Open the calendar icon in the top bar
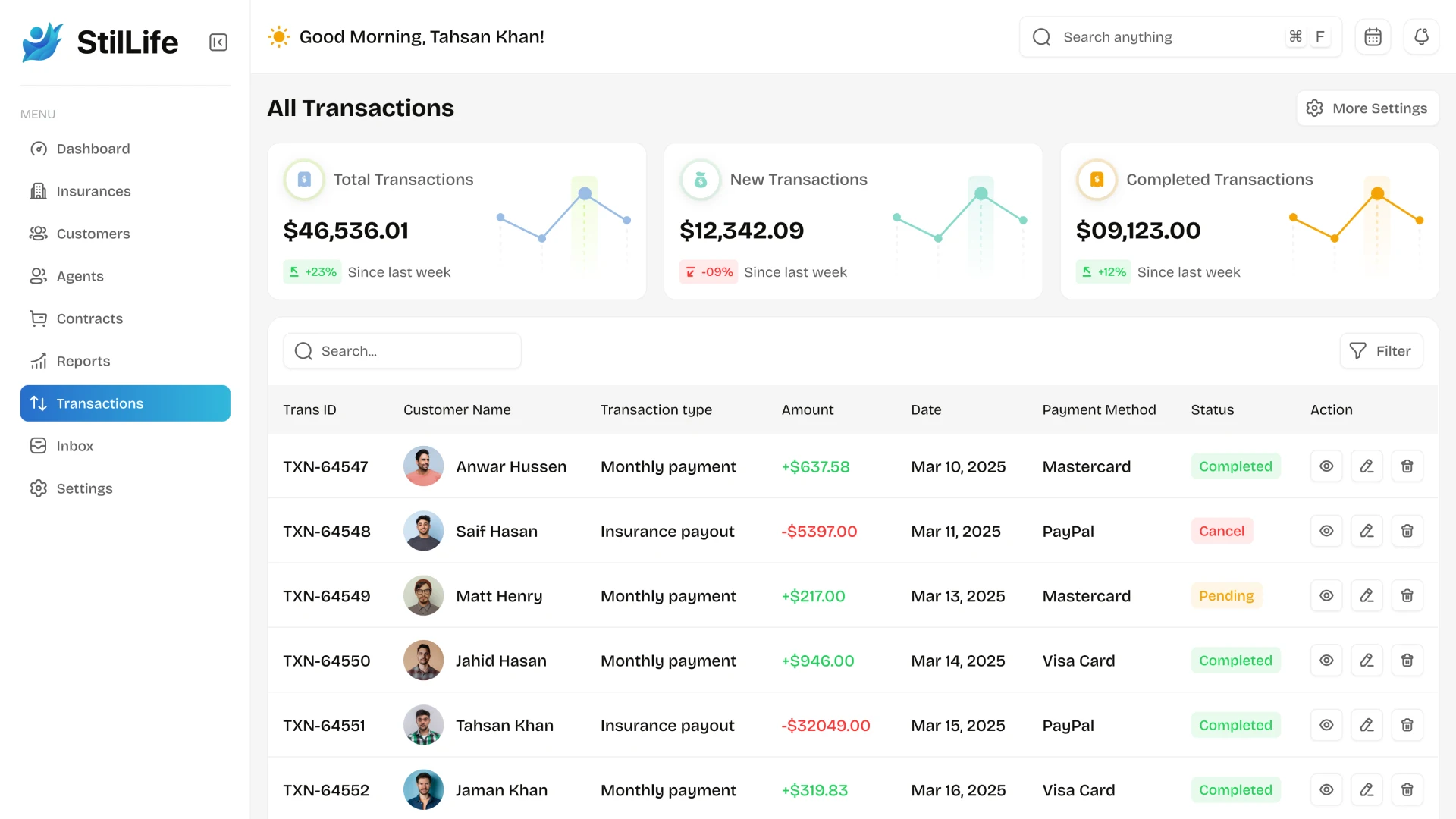The width and height of the screenshot is (1456, 819). tap(1373, 36)
